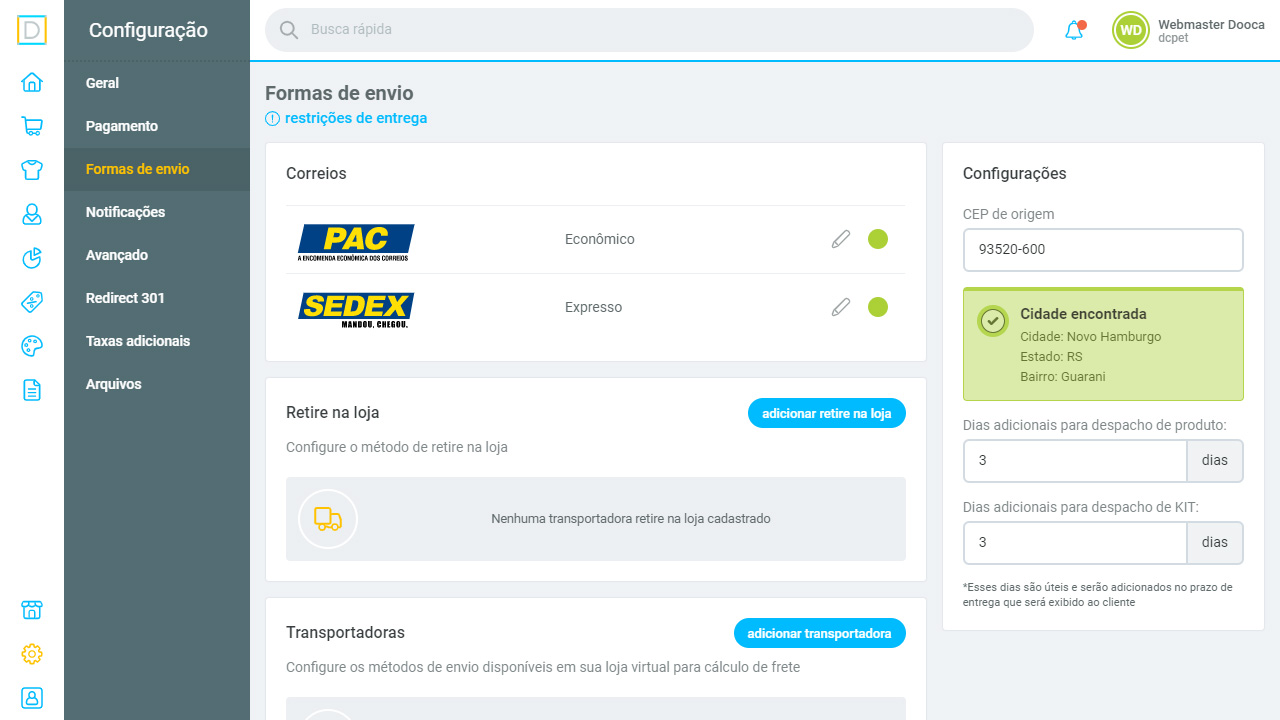Open settings gear icon
The image size is (1280, 720).
[32, 654]
